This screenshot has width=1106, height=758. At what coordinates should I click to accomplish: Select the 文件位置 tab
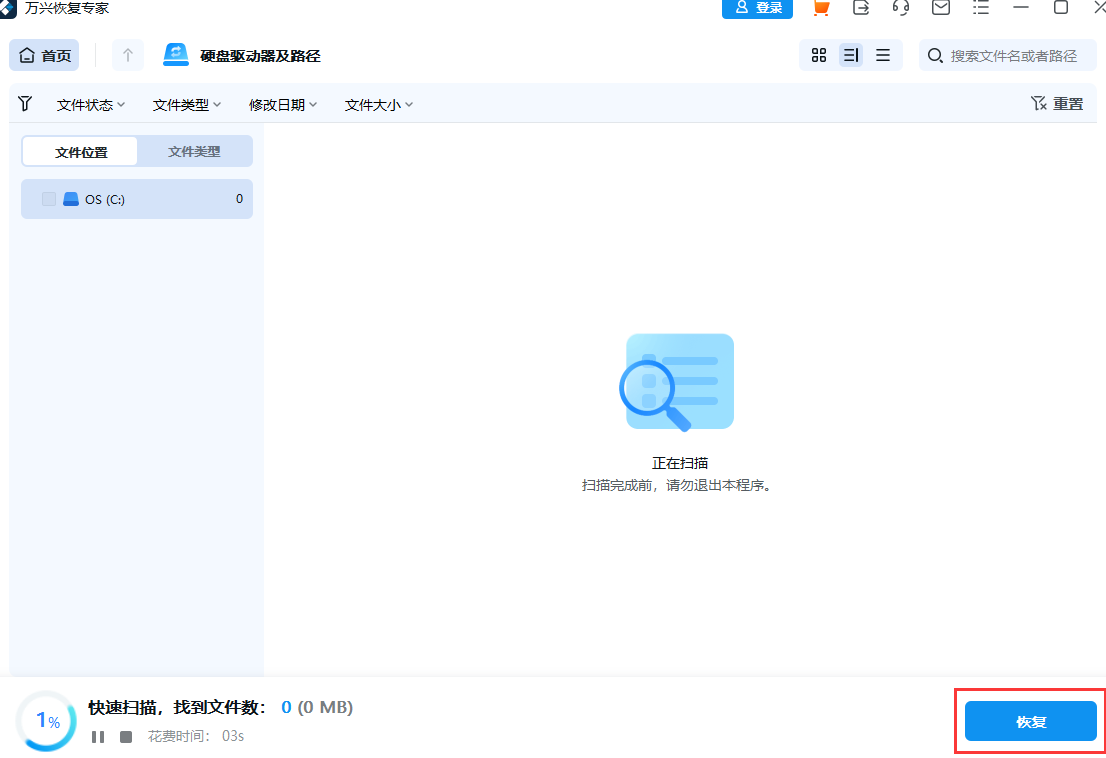pos(79,151)
